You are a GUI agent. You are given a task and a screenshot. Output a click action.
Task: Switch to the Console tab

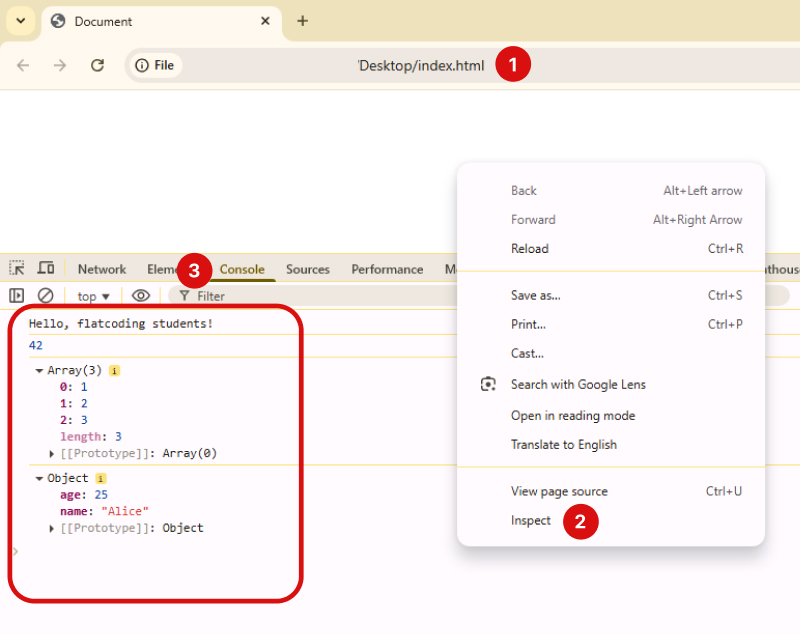point(242,269)
